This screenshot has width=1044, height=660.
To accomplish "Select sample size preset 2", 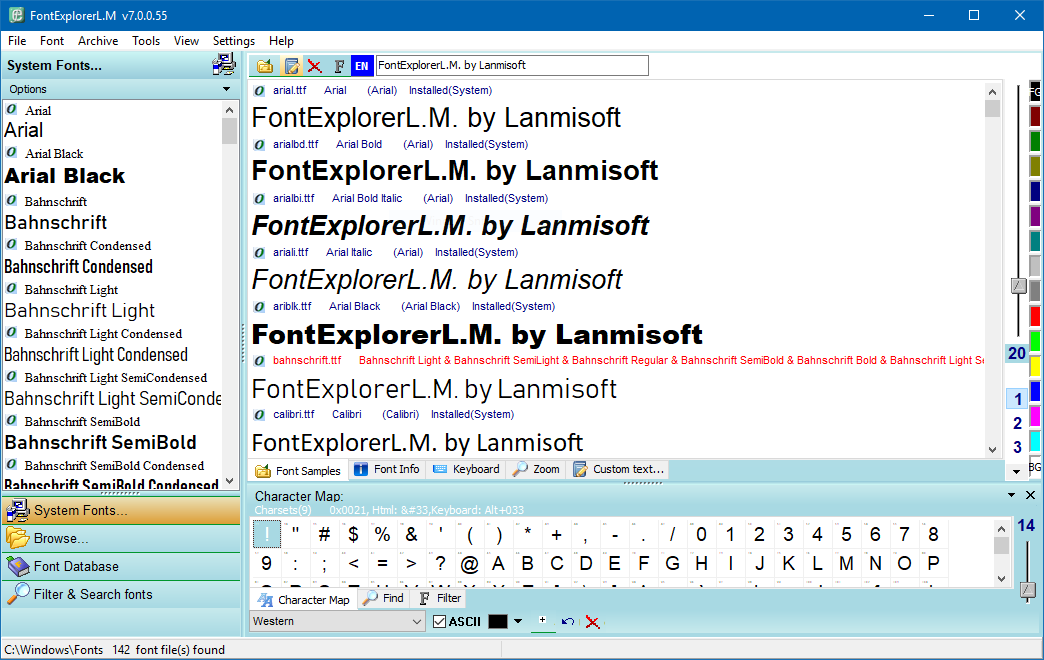I will tap(1017, 423).
